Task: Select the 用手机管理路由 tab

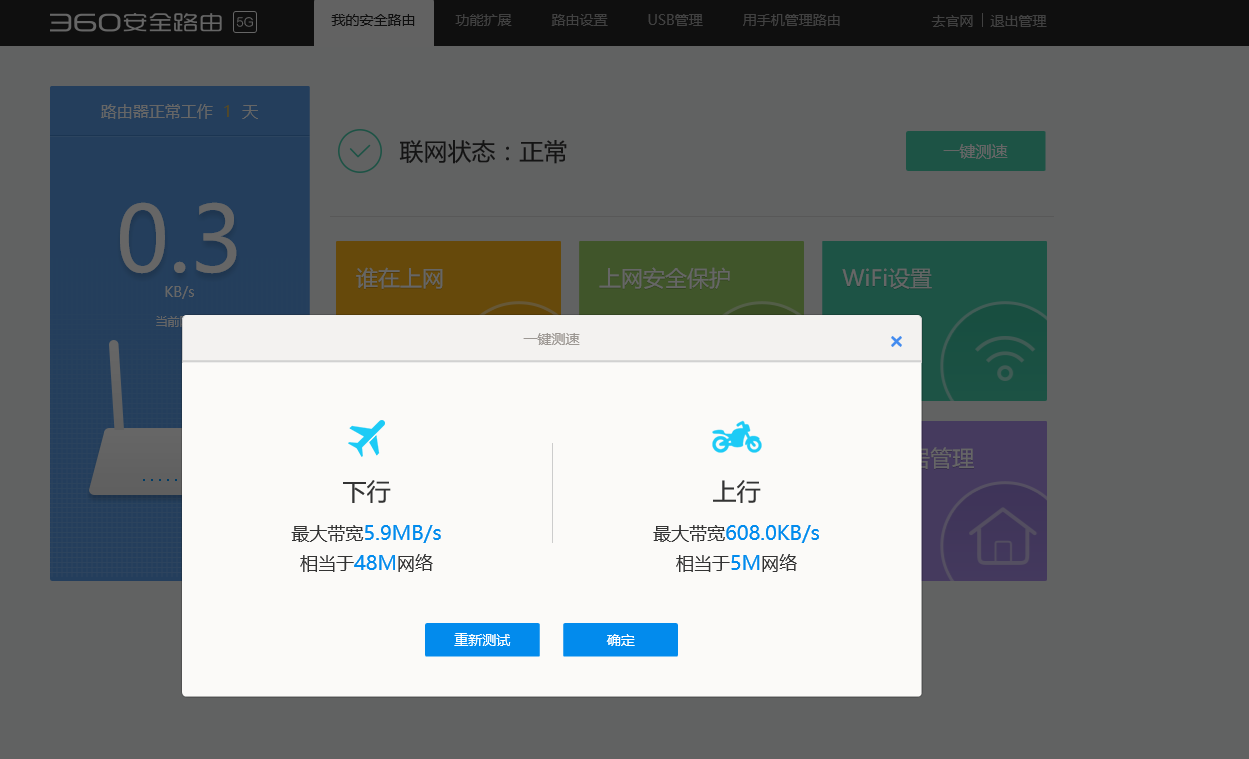Action: pyautogui.click(x=791, y=21)
